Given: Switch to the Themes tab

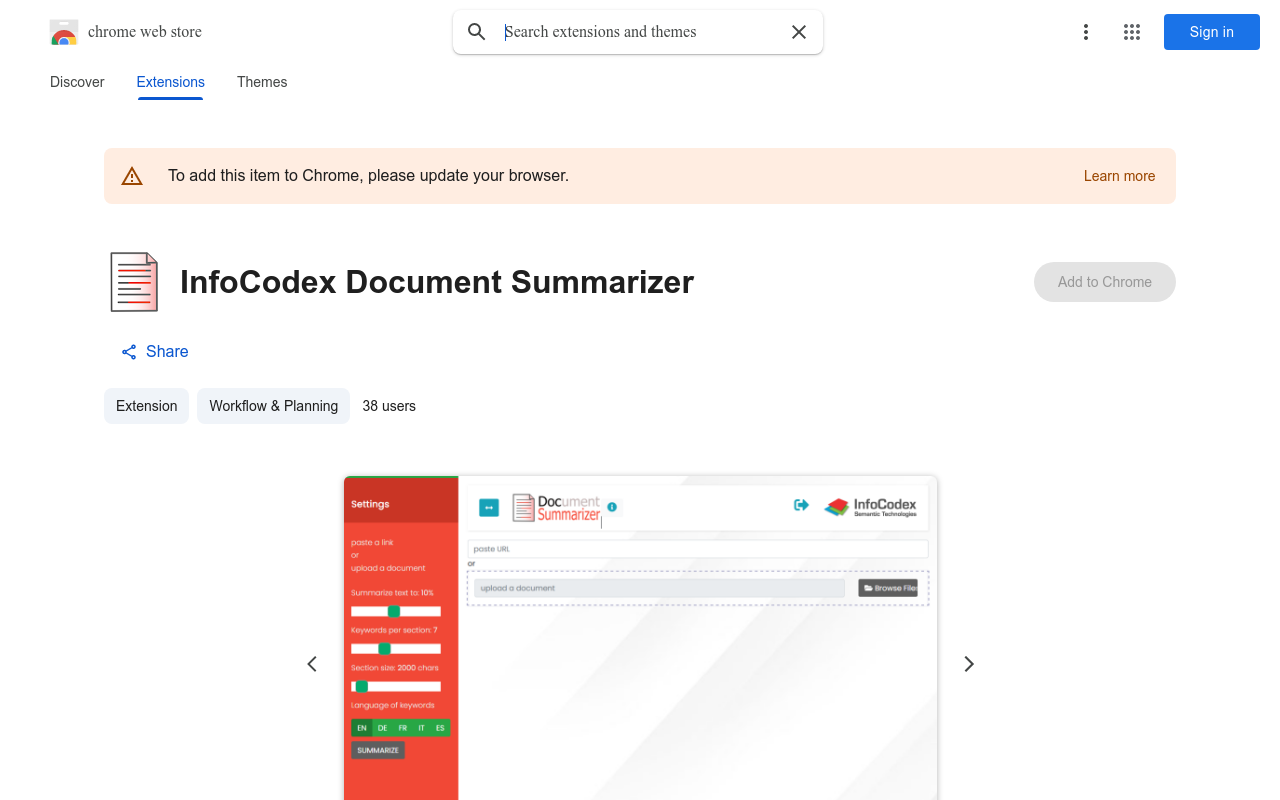Looking at the screenshot, I should tap(262, 82).
